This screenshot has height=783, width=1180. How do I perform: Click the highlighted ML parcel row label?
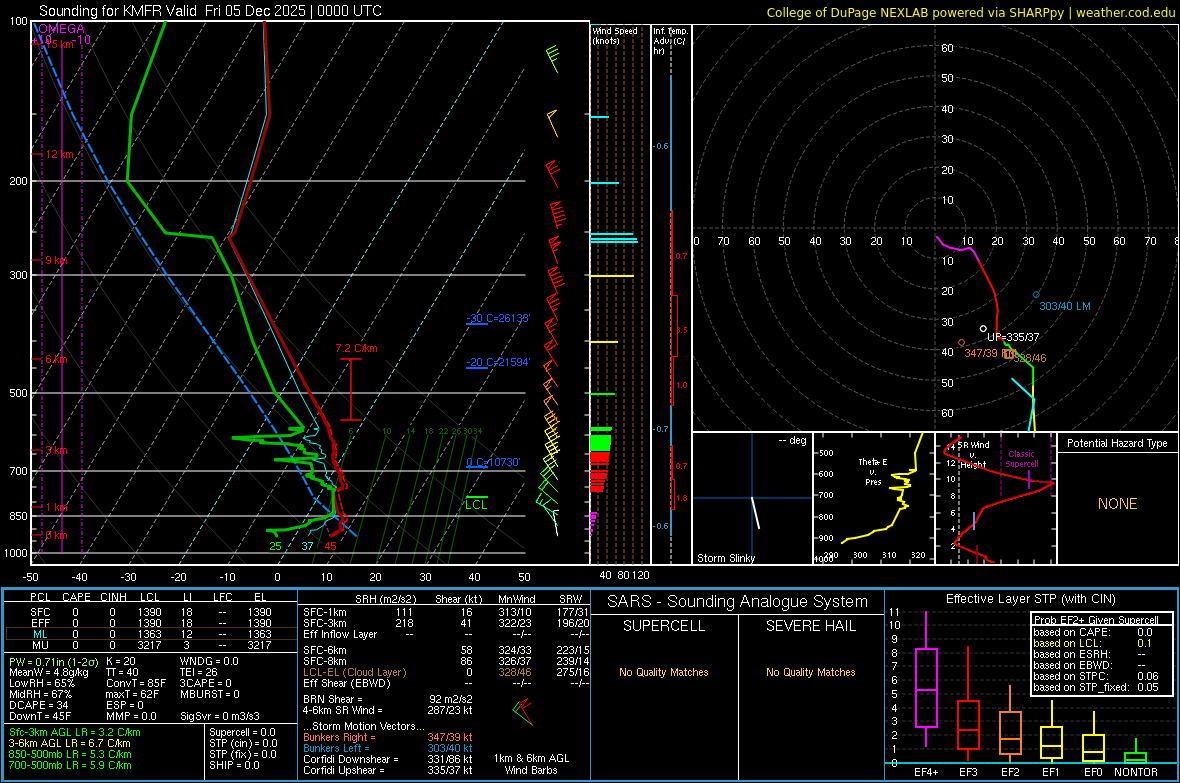40,634
